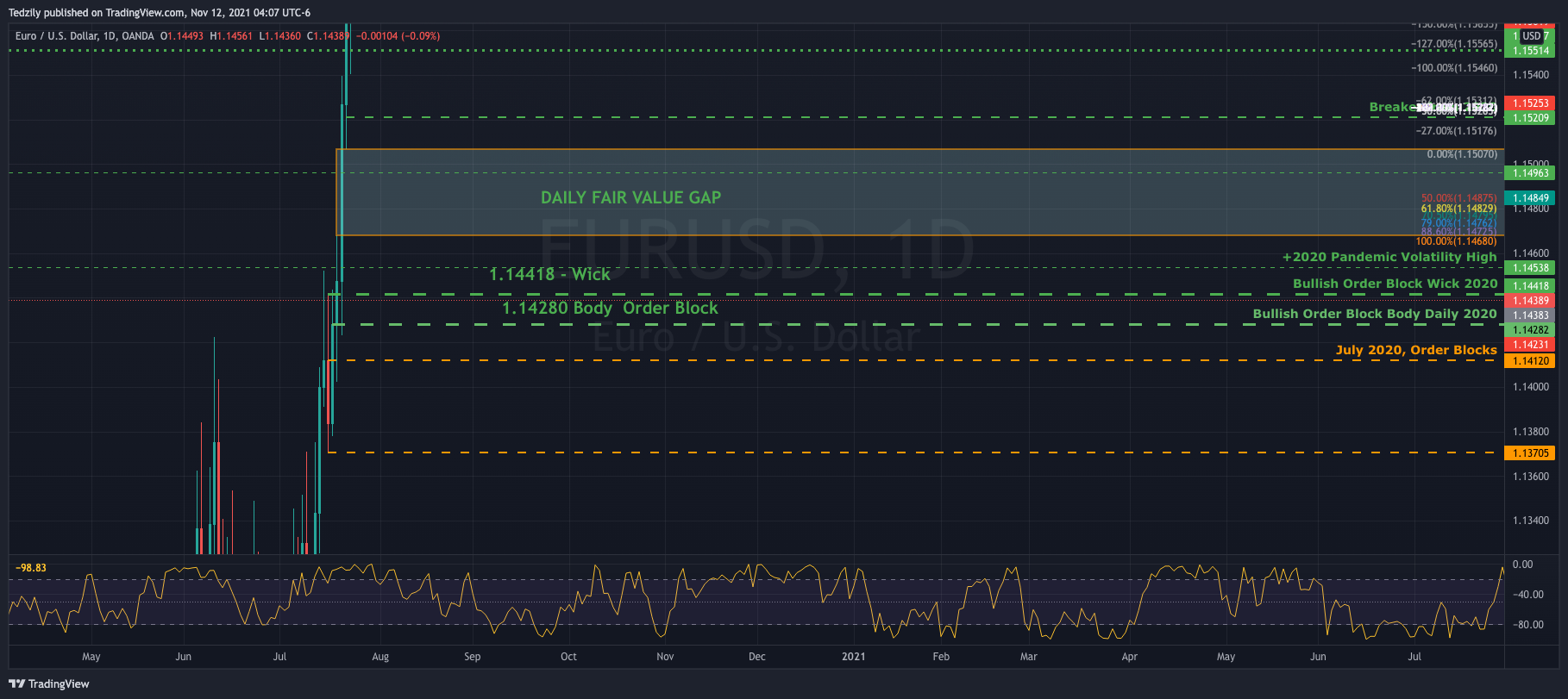Click the published-by header text with Nov 12, 2021
Screen dimensions: 1568x699
tap(160, 13)
